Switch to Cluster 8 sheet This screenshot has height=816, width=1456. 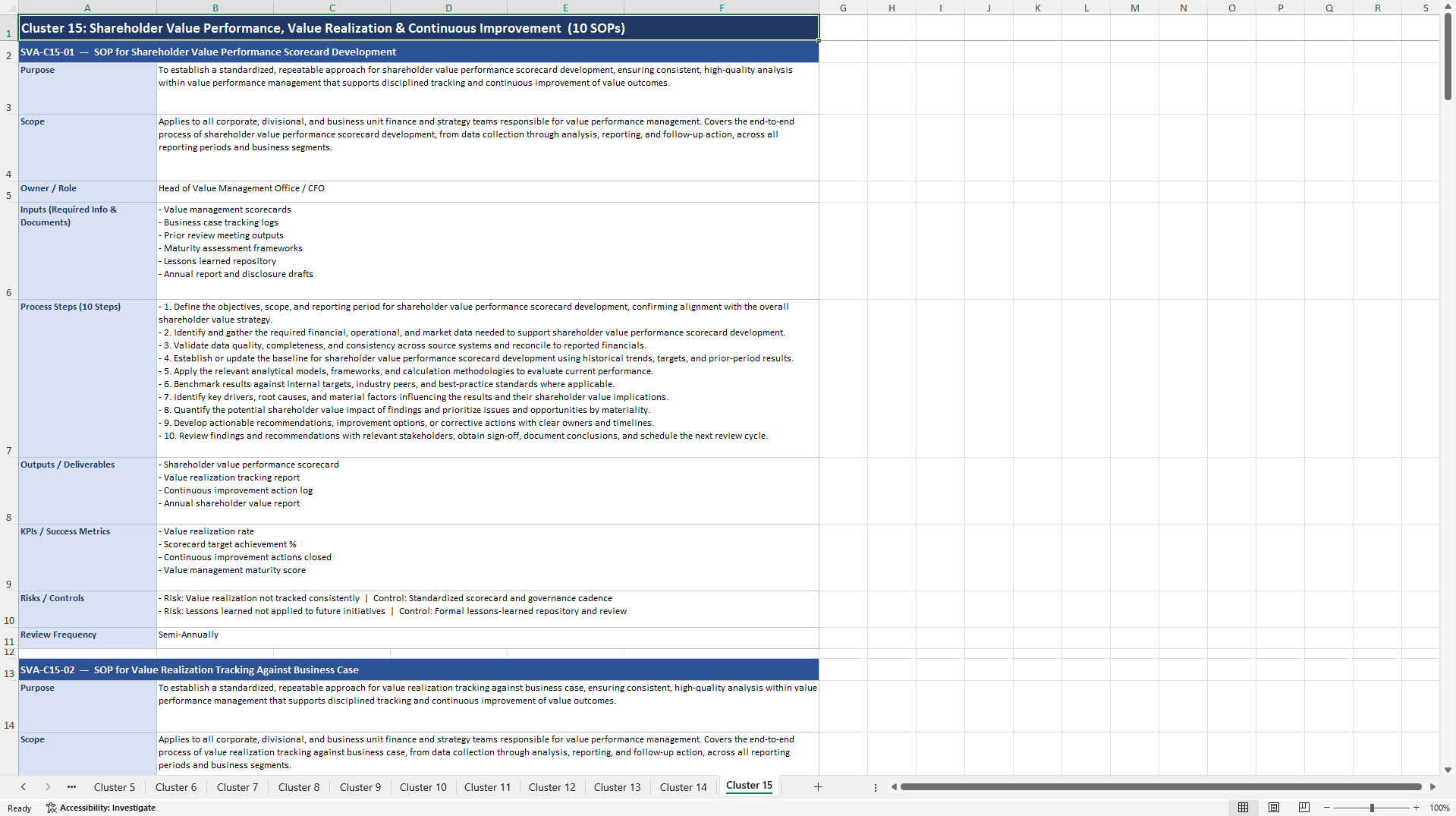(x=299, y=787)
